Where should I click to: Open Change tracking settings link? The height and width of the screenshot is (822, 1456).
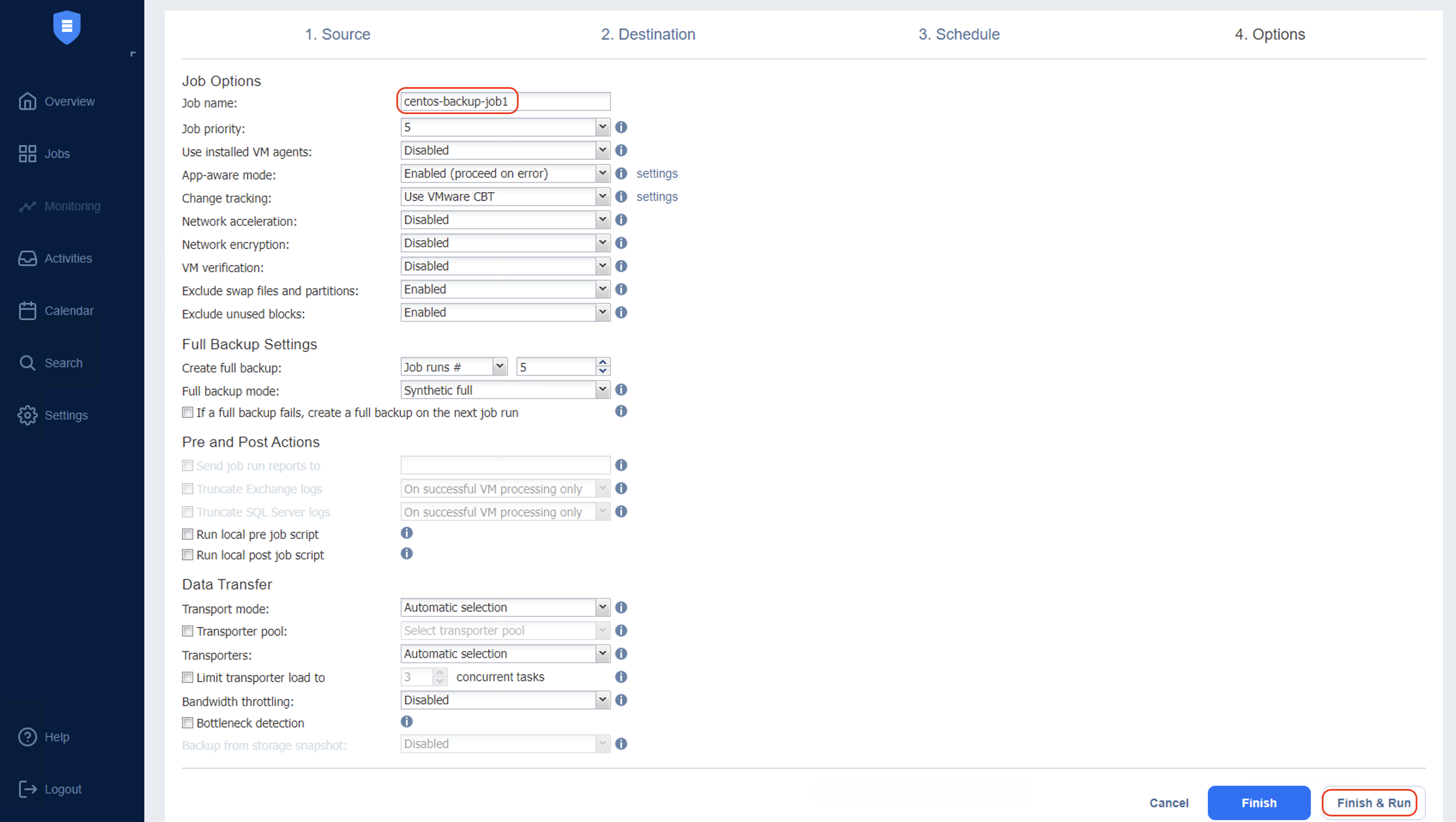point(657,197)
